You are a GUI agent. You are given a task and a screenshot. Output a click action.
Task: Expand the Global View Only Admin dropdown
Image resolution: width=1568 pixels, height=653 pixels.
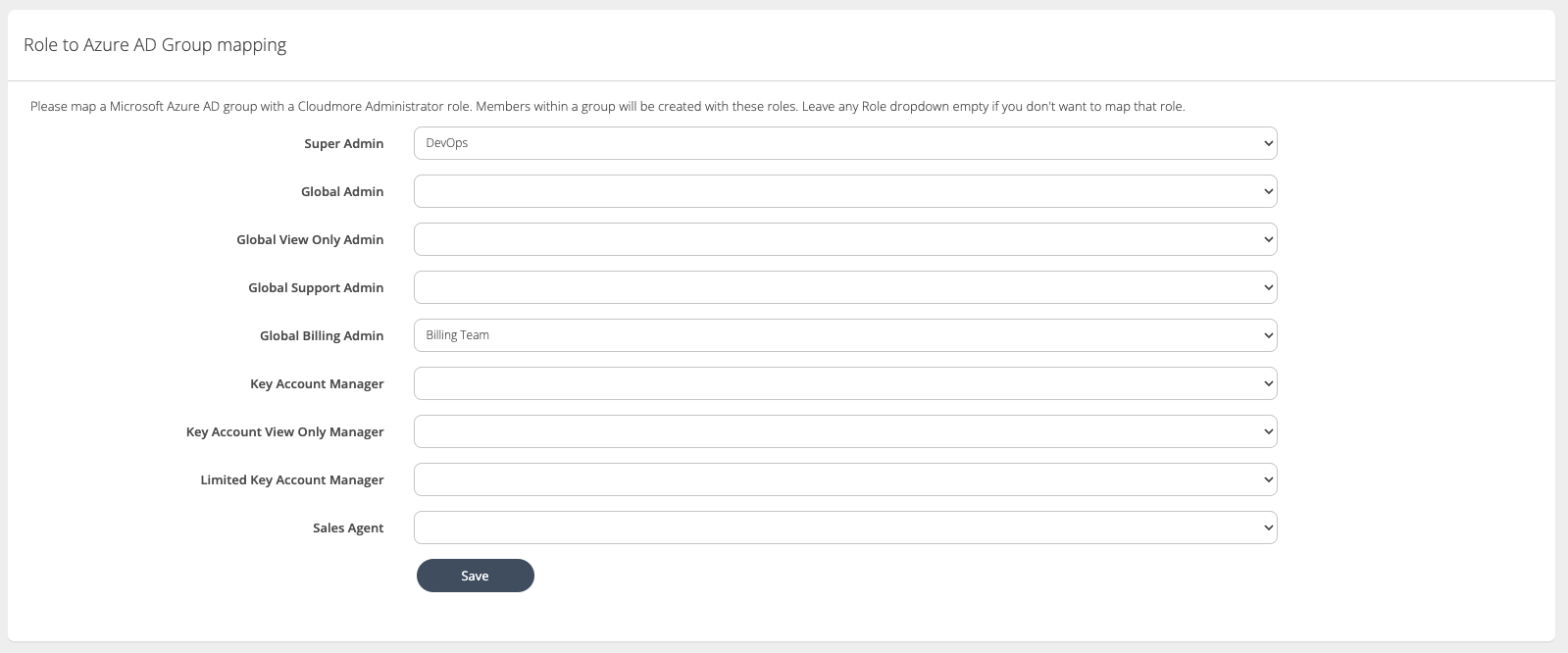click(x=845, y=239)
